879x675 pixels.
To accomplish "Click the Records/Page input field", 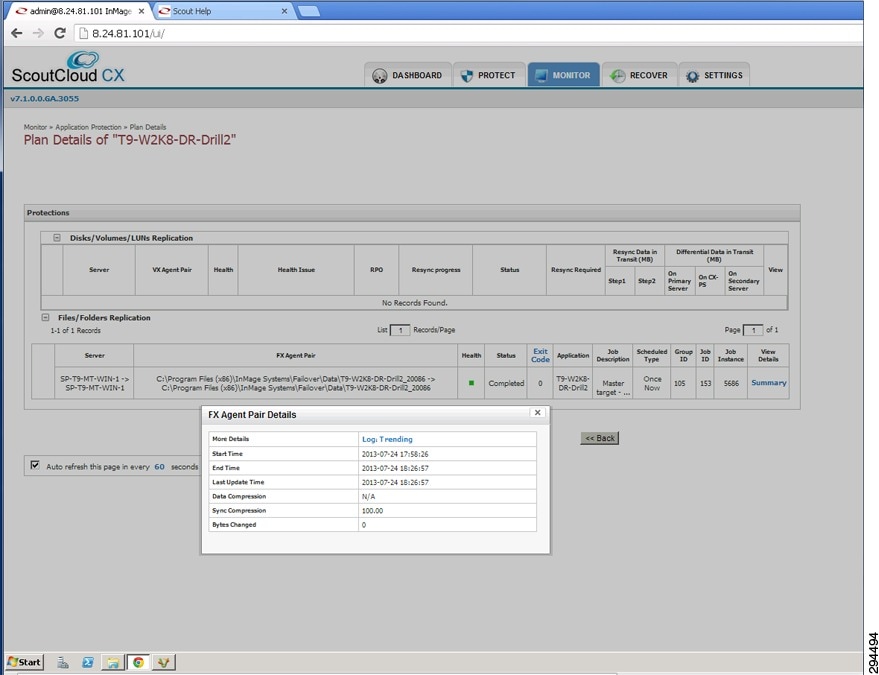I will tap(400, 330).
